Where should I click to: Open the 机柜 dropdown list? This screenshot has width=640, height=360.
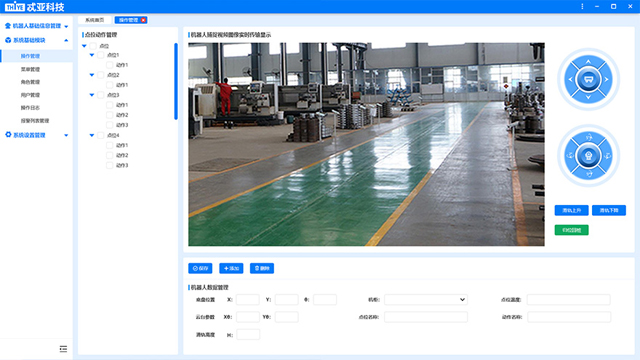pos(426,300)
